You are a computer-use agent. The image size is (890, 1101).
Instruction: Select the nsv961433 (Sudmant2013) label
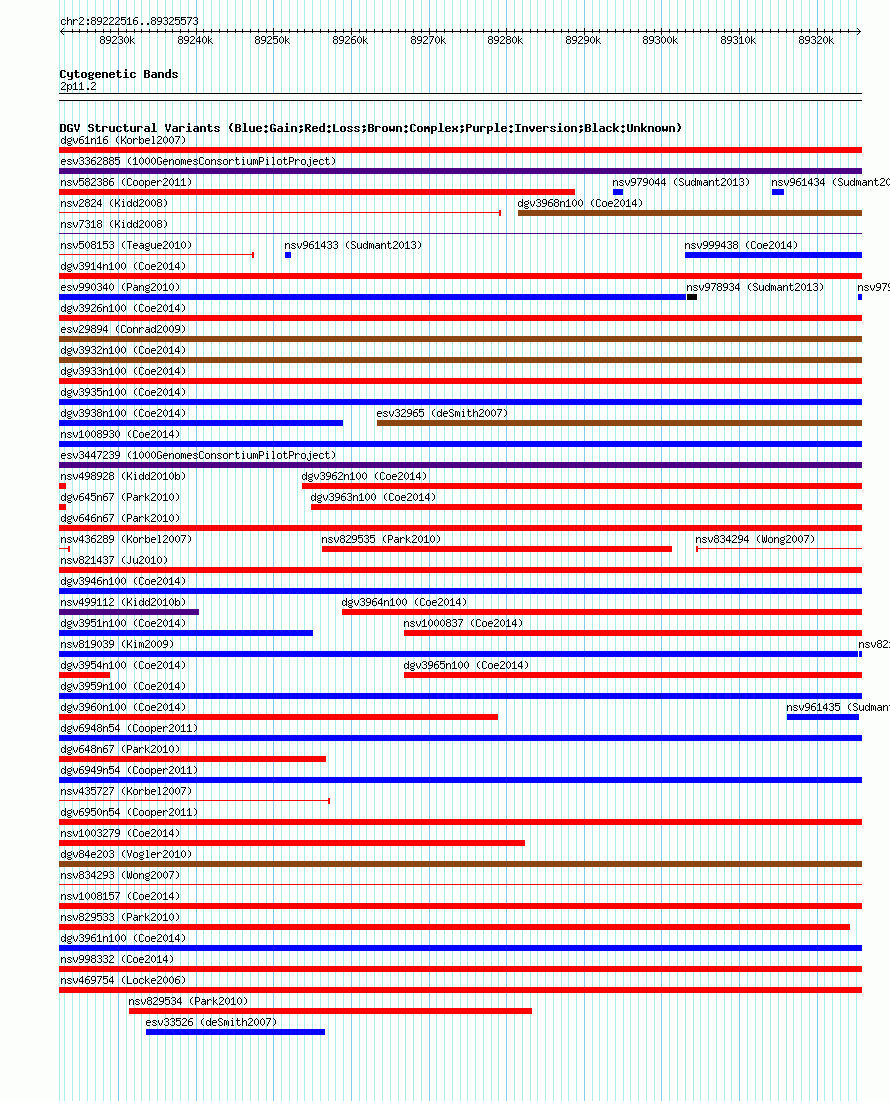353,246
